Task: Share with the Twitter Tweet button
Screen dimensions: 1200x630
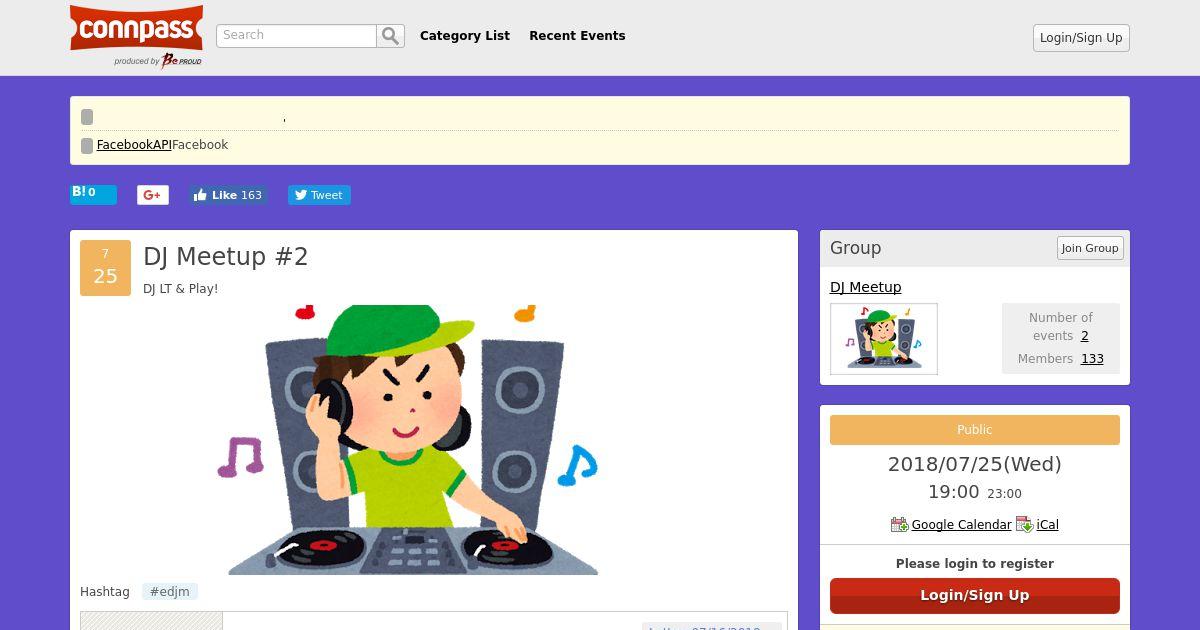Action: coord(319,195)
